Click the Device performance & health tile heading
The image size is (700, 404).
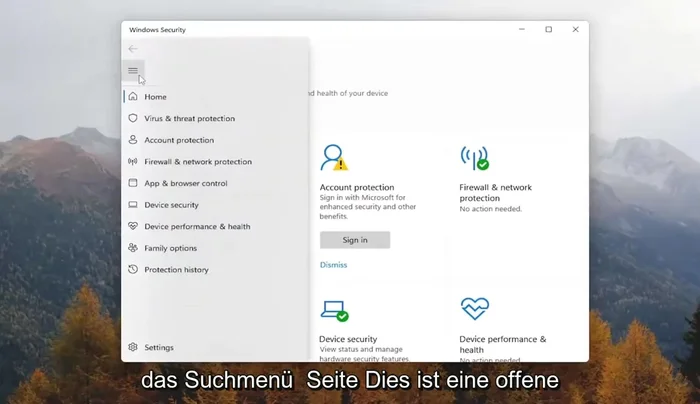tap(503, 344)
